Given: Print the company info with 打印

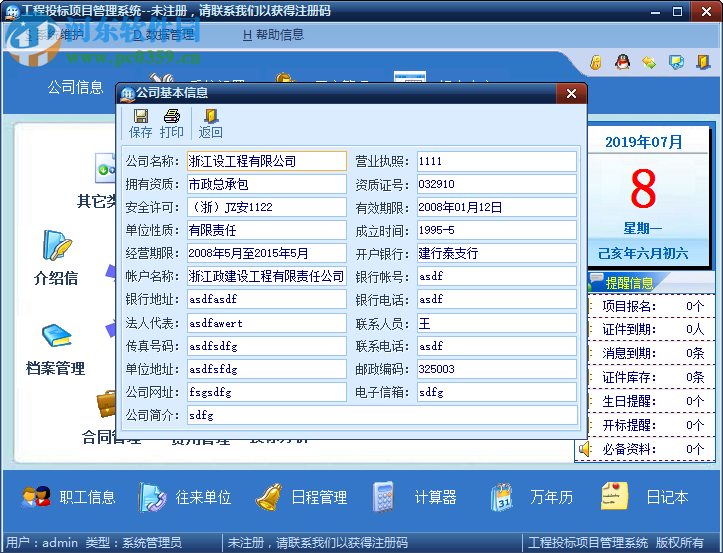Looking at the screenshot, I should click(172, 124).
